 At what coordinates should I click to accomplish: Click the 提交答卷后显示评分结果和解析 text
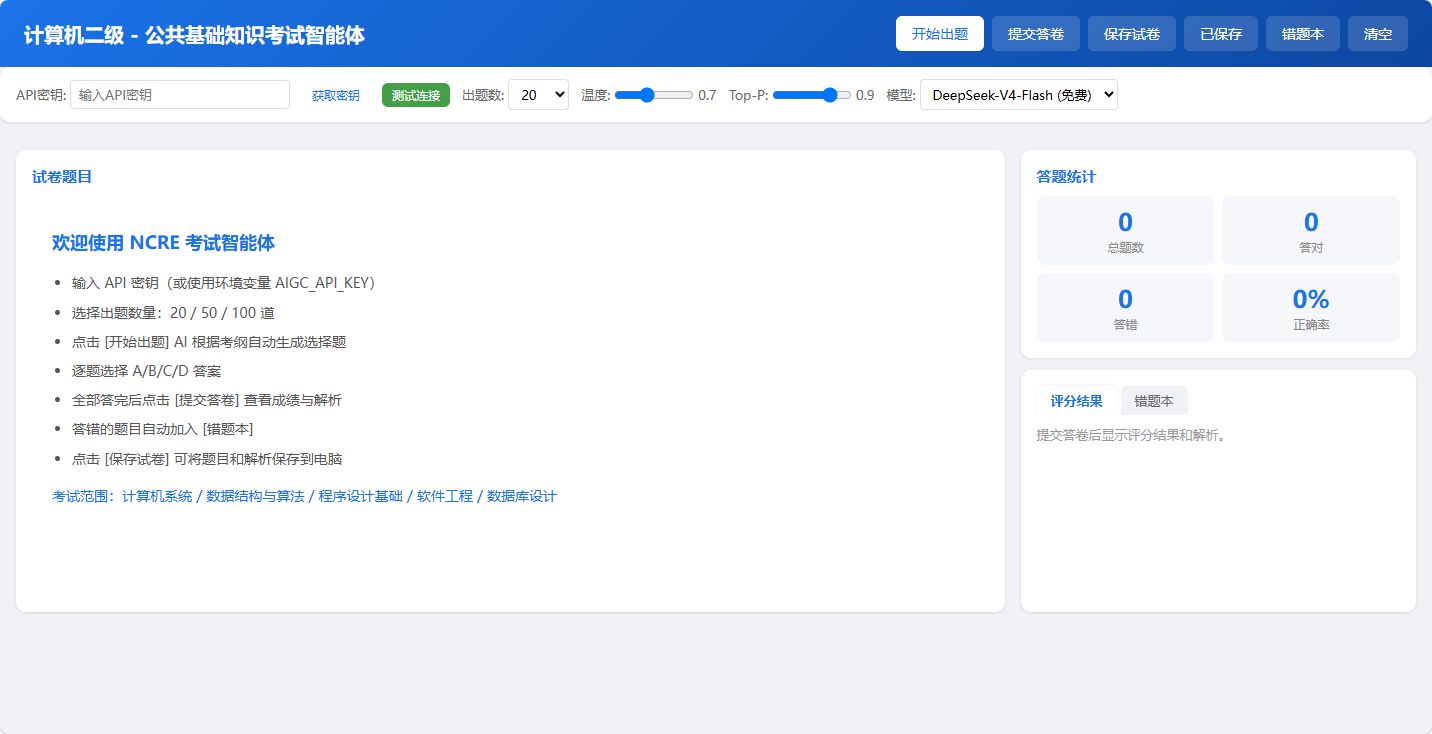pos(1131,436)
